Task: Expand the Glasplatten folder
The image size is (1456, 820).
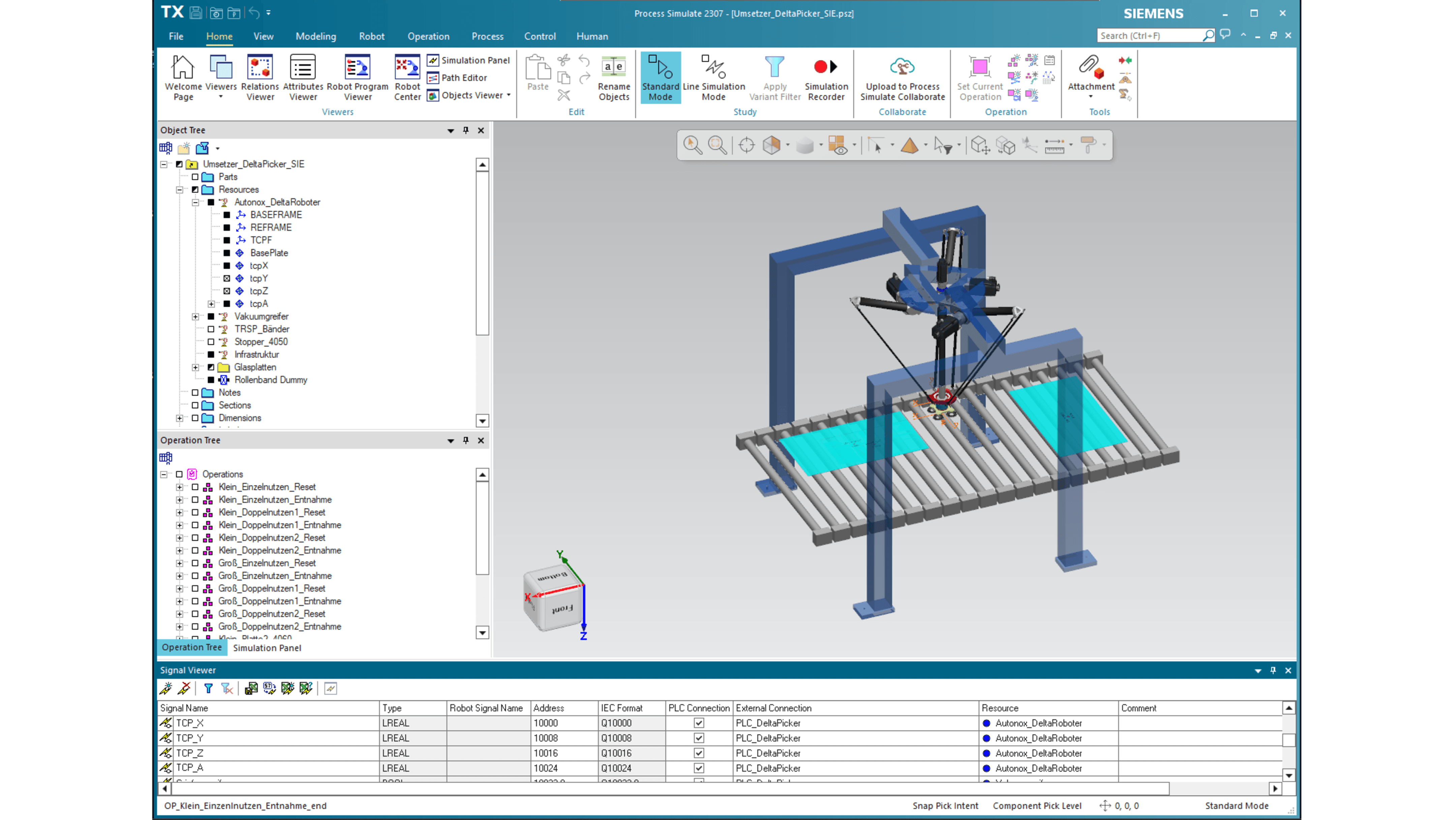Action: click(x=195, y=367)
